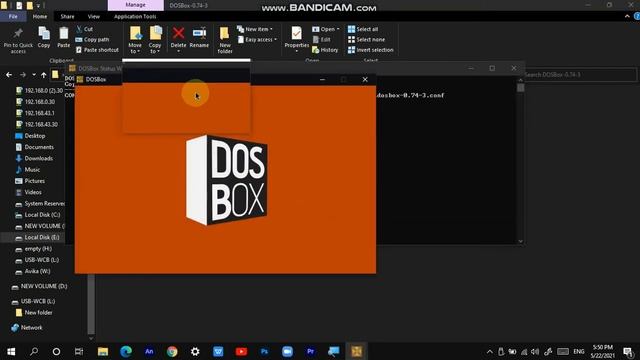This screenshot has width=640, height=360.
Task: Open the Move to dropdown
Action: pyautogui.click(x=135, y=40)
